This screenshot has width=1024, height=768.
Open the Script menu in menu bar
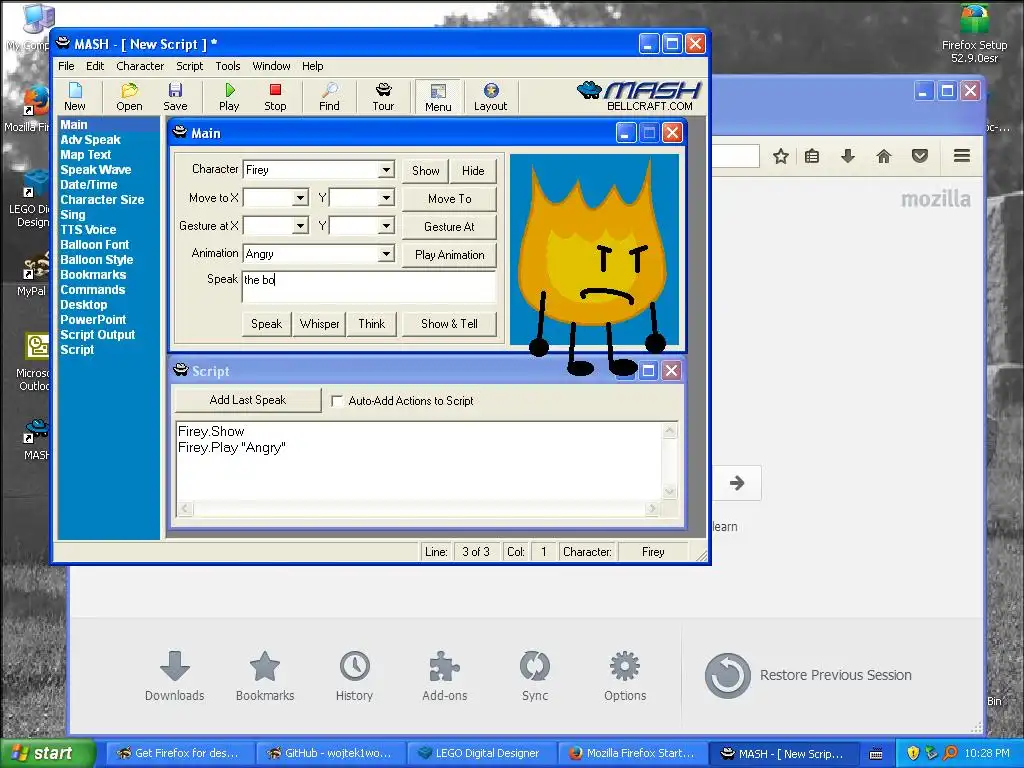[x=189, y=66]
